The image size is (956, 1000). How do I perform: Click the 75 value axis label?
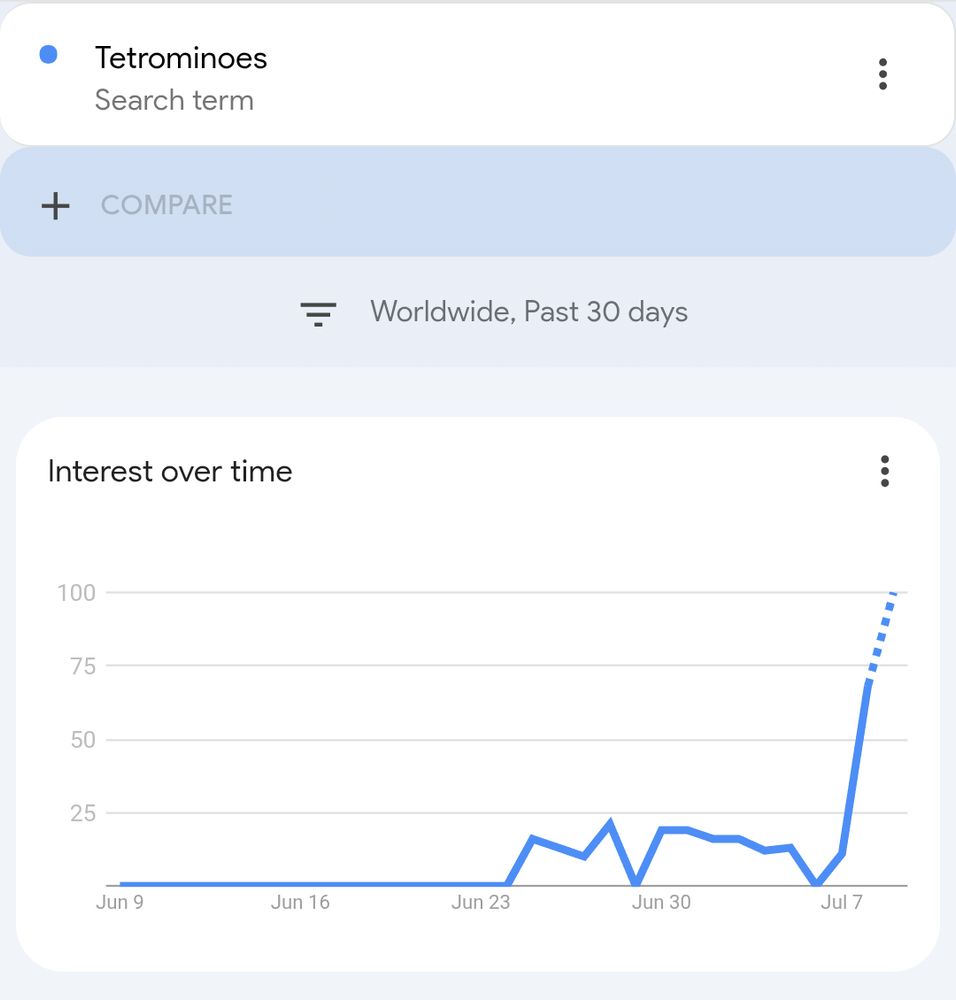[x=82, y=666]
